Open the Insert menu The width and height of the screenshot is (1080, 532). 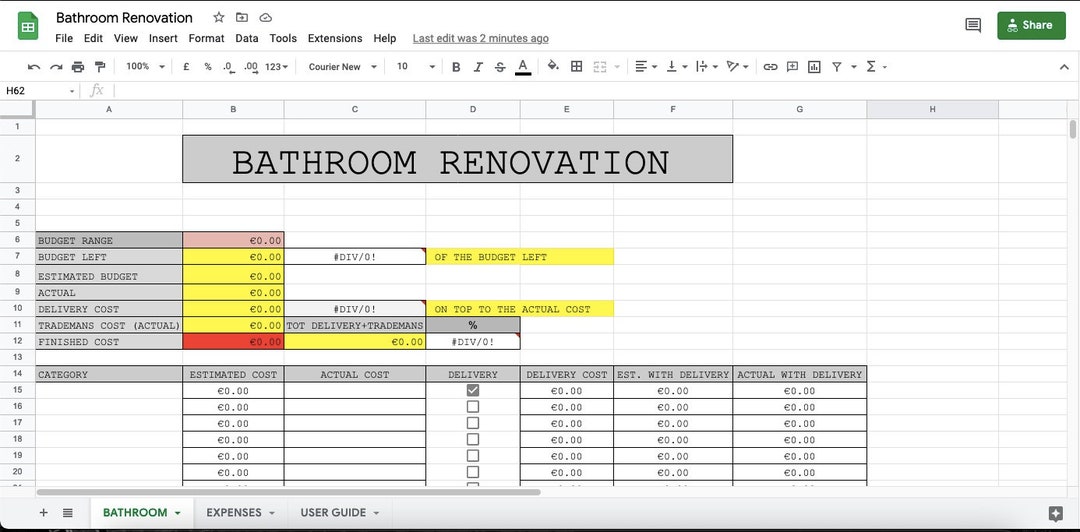tap(163, 39)
